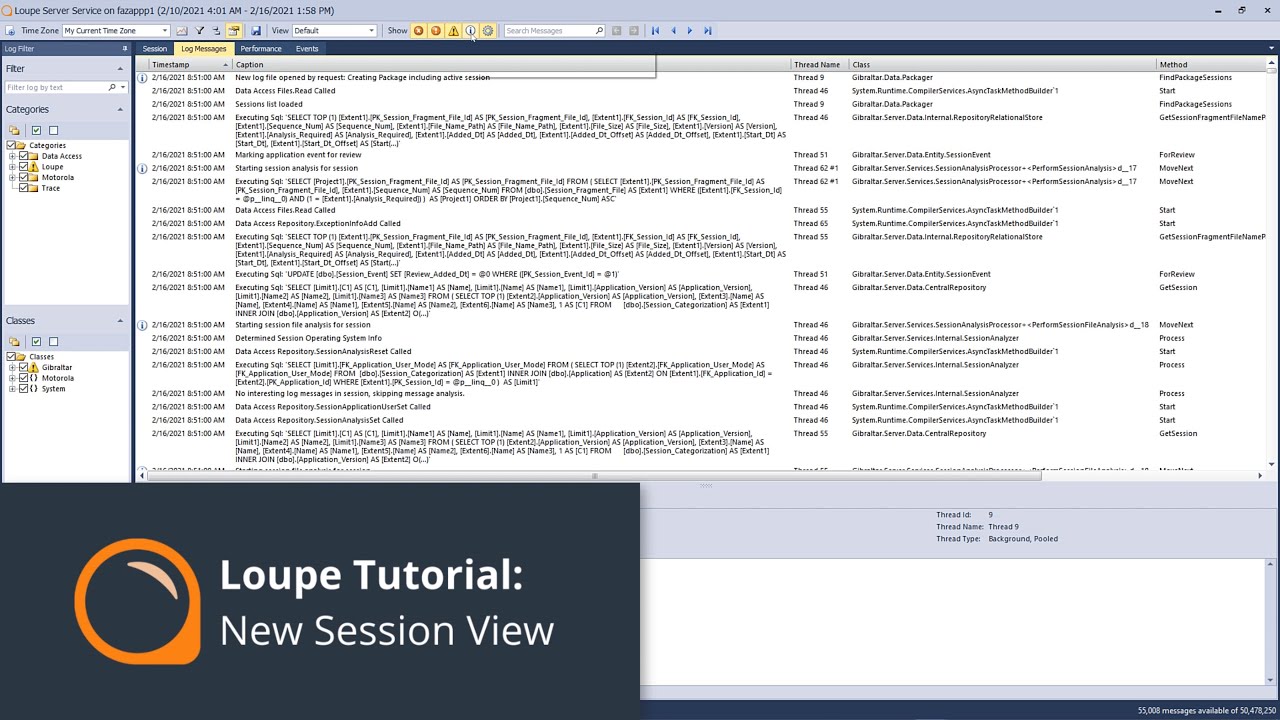Click the thread tree toolbar icon
Screen dimensions: 1280x720
tap(216, 31)
